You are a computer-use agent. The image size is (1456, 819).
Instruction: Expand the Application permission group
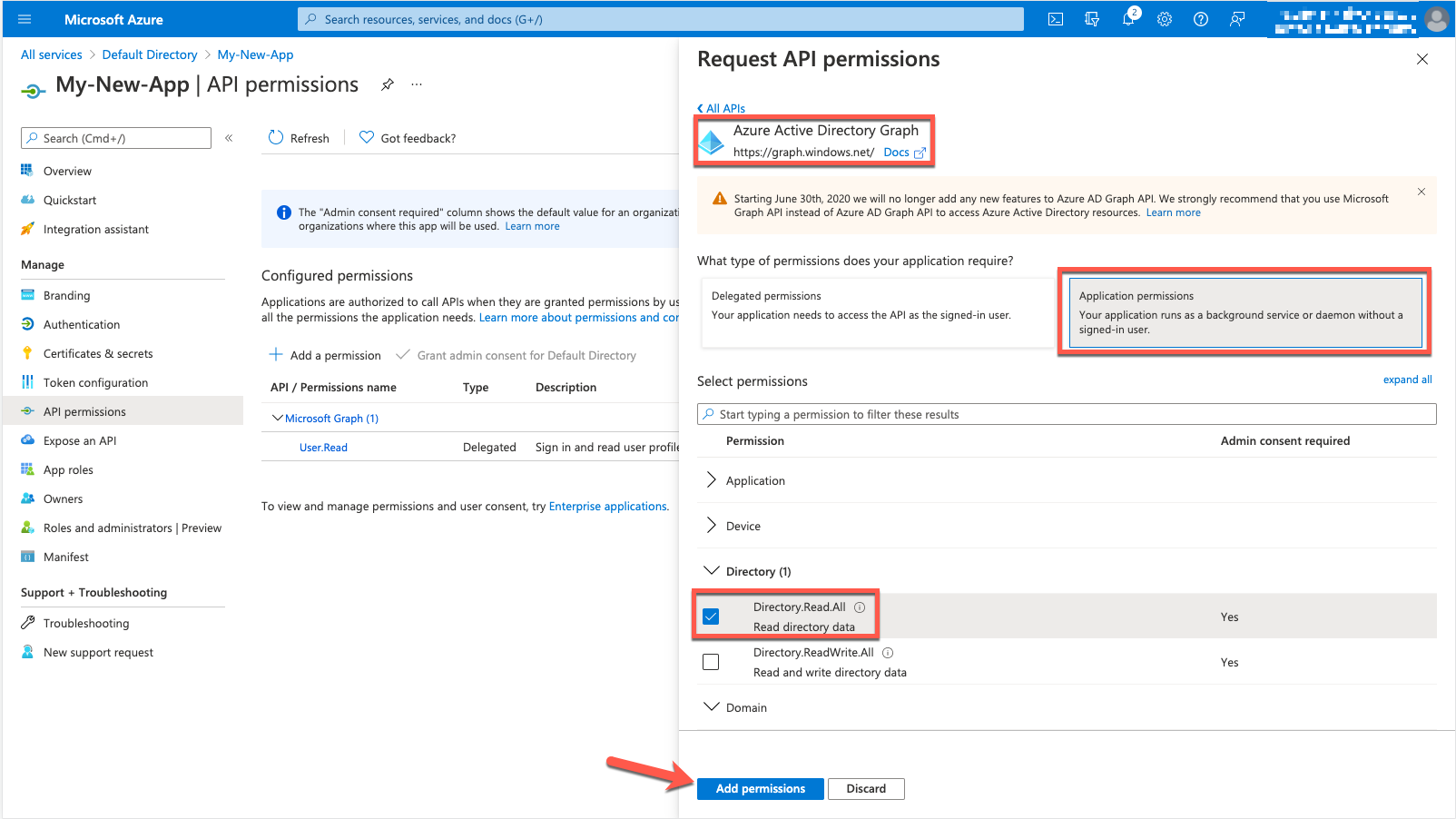712,480
